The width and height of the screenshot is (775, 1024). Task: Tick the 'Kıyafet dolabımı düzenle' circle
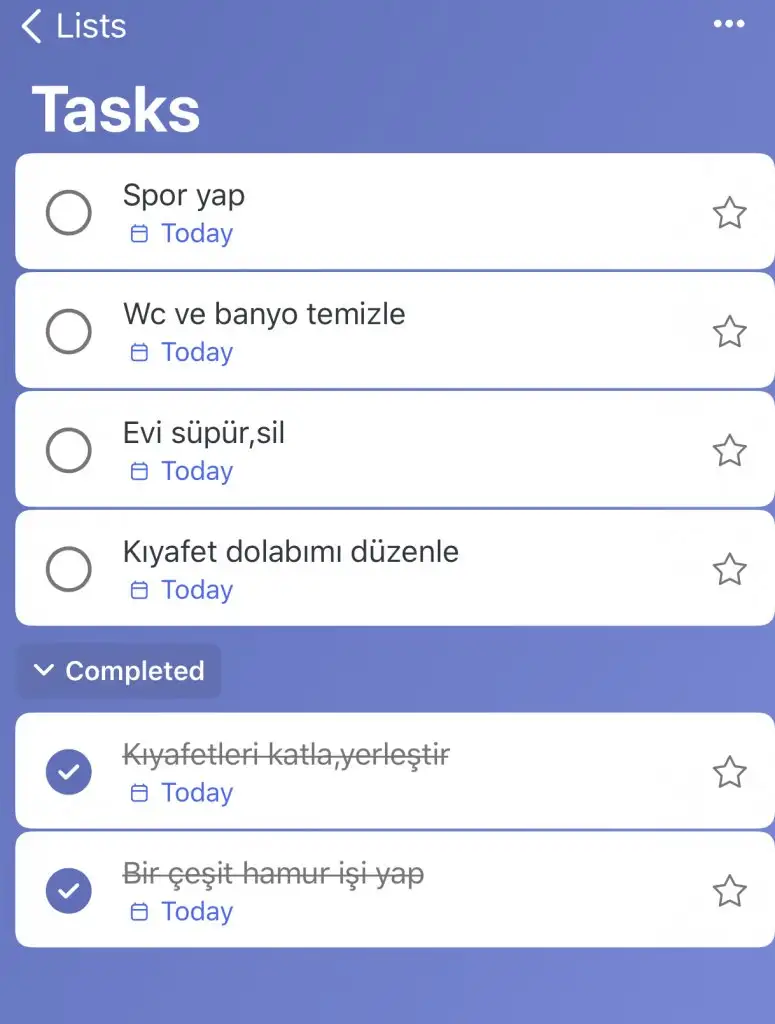point(69,570)
